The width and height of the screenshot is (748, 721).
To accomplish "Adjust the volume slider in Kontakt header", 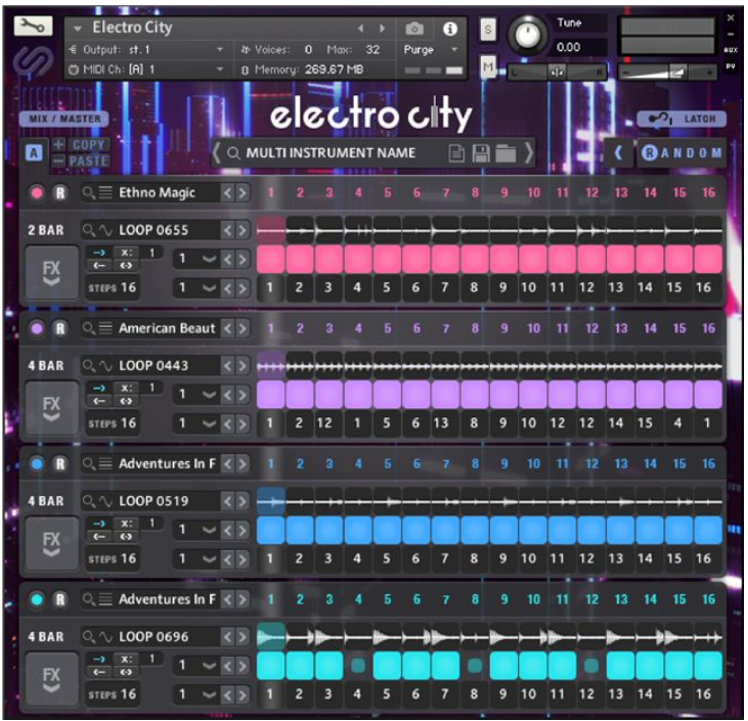I will pos(667,73).
